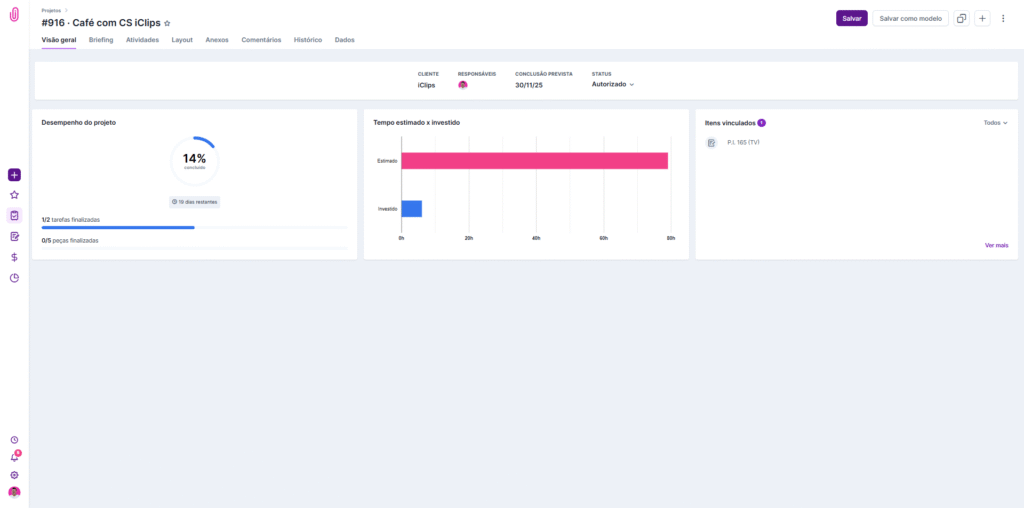1024x508 pixels.
Task: Click the purple plus button in sidebar
Action: 14,175
